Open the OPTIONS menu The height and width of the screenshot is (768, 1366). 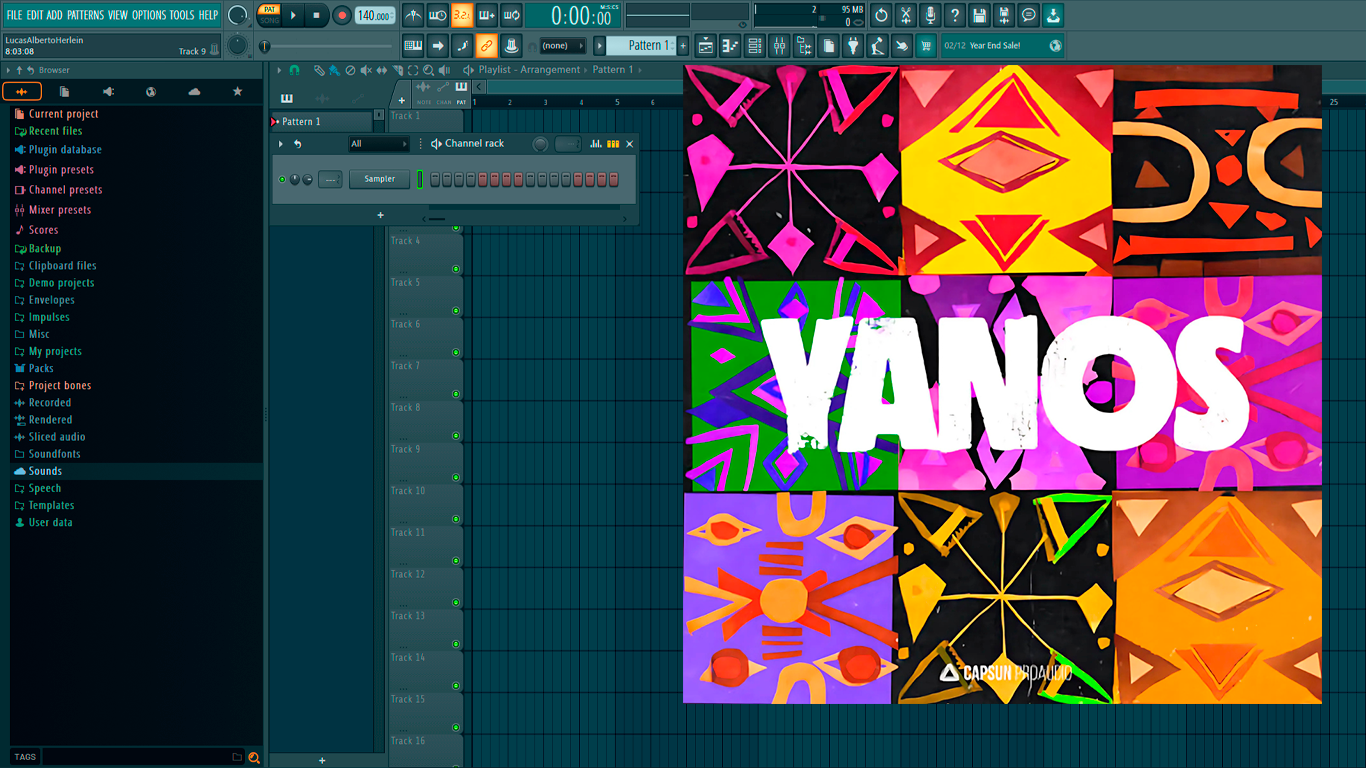click(x=149, y=15)
